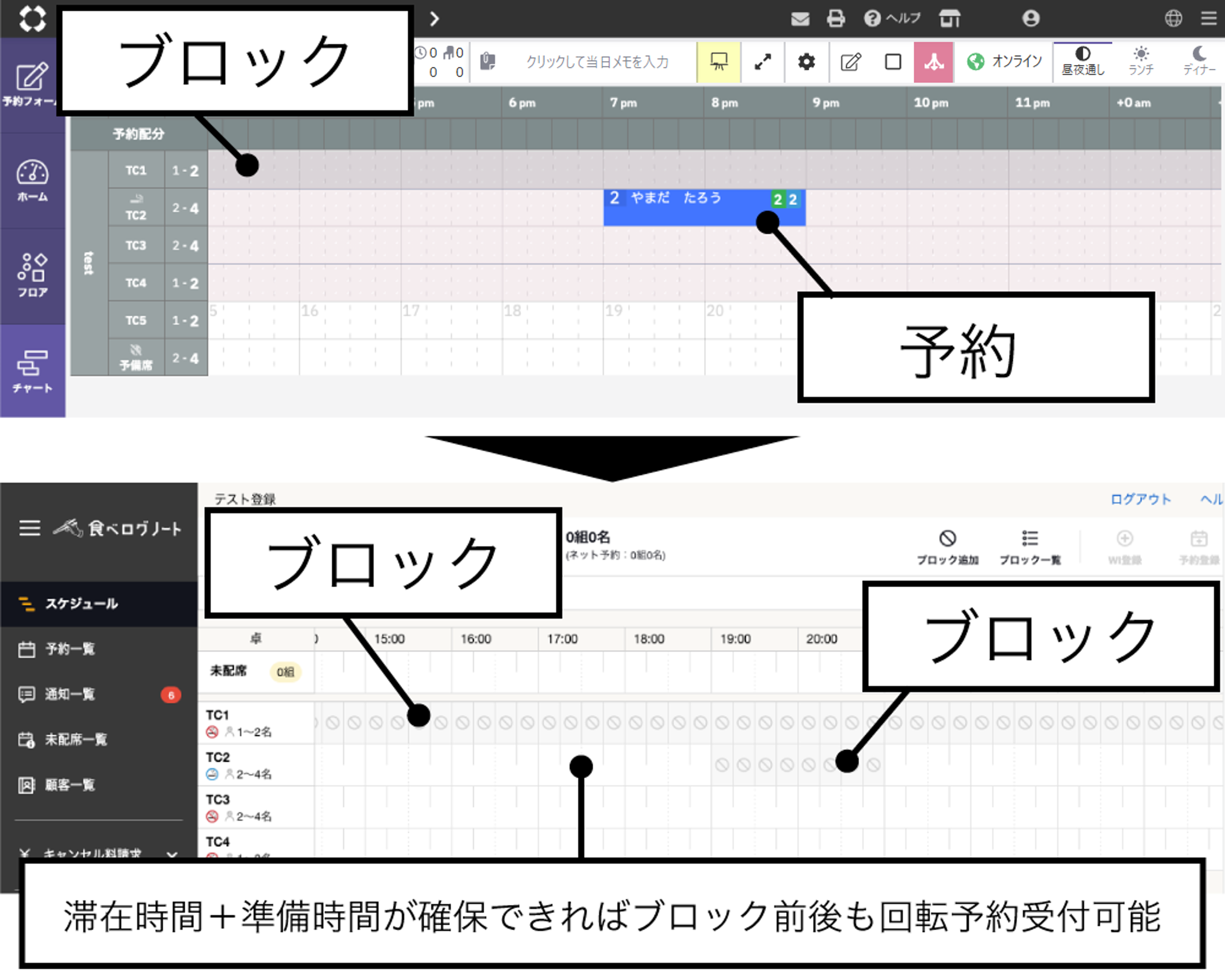Click the 予約登録 button
1225x980 pixels.
(x=1199, y=548)
